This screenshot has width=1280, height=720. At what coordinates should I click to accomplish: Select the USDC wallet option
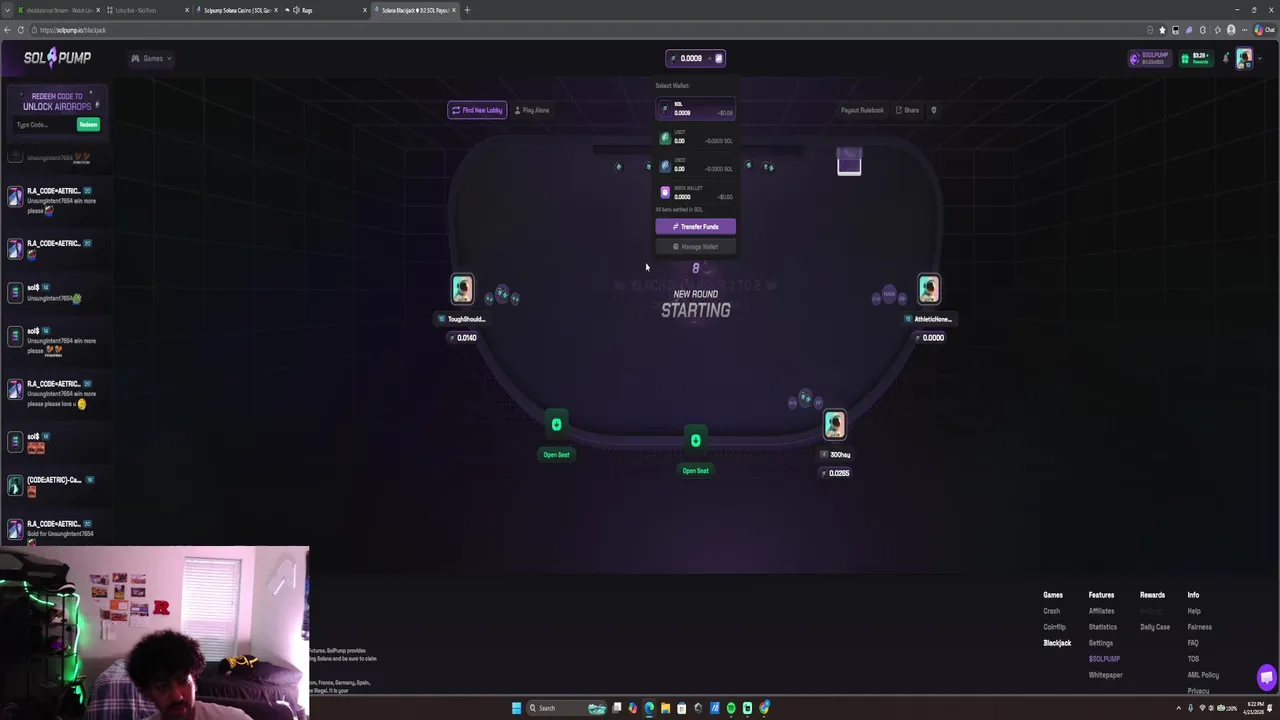pyautogui.click(x=695, y=165)
